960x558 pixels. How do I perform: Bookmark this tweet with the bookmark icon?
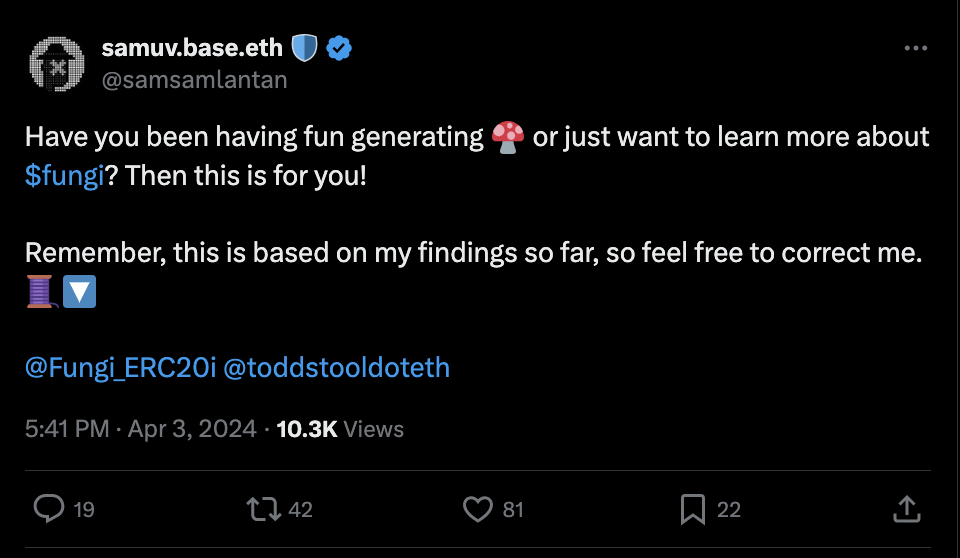pos(692,509)
